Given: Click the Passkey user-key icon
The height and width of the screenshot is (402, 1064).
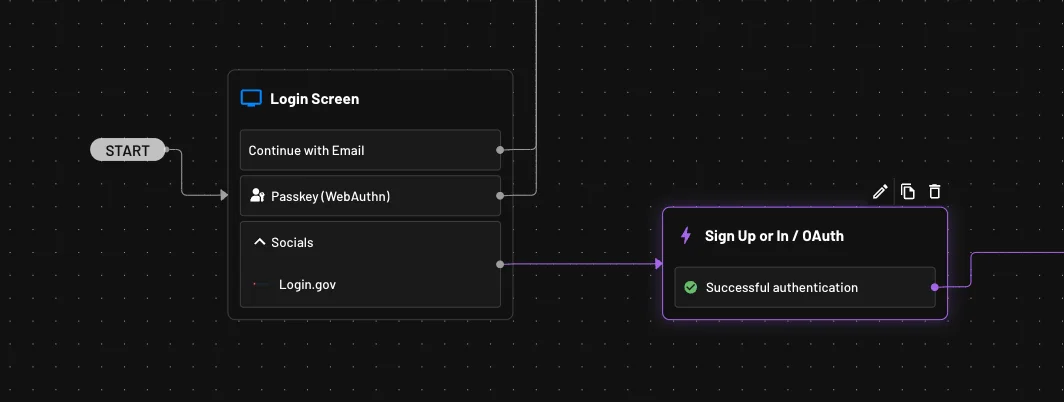Looking at the screenshot, I should [x=257, y=196].
